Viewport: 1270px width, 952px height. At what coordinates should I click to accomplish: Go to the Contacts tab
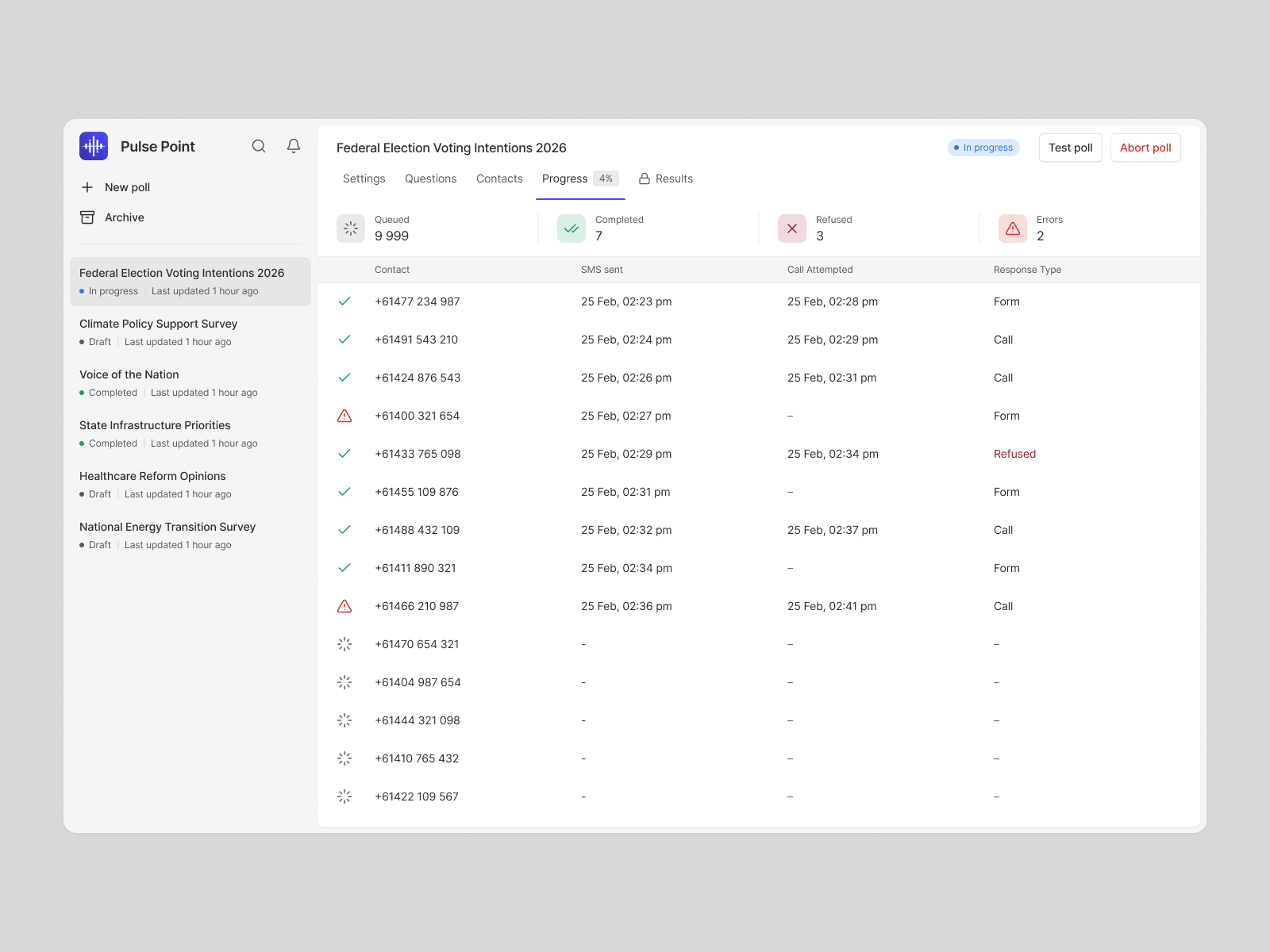(x=499, y=178)
